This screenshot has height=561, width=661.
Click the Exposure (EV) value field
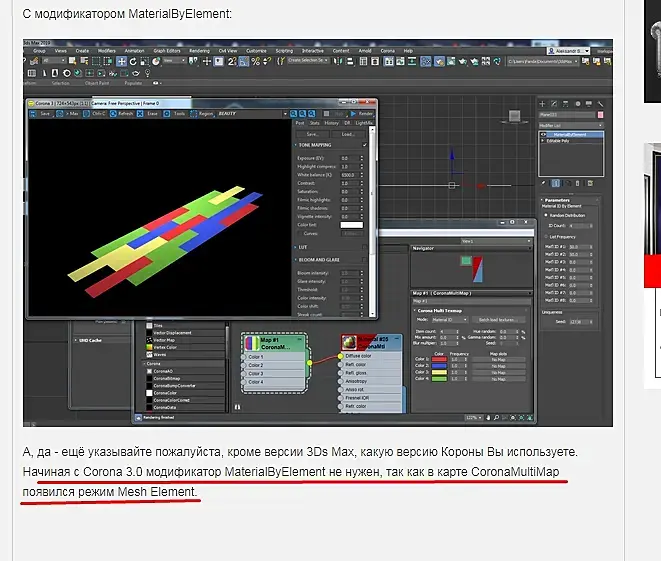coord(349,158)
